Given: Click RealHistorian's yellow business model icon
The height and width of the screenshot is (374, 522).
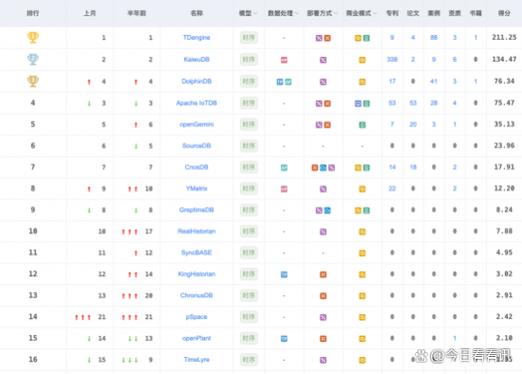Looking at the screenshot, I should pos(362,232).
